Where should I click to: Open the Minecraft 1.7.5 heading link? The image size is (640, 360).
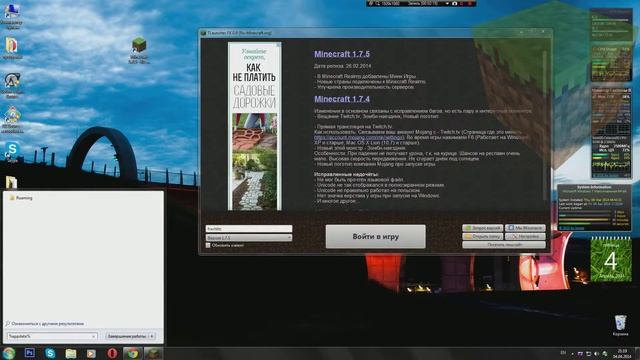point(342,54)
